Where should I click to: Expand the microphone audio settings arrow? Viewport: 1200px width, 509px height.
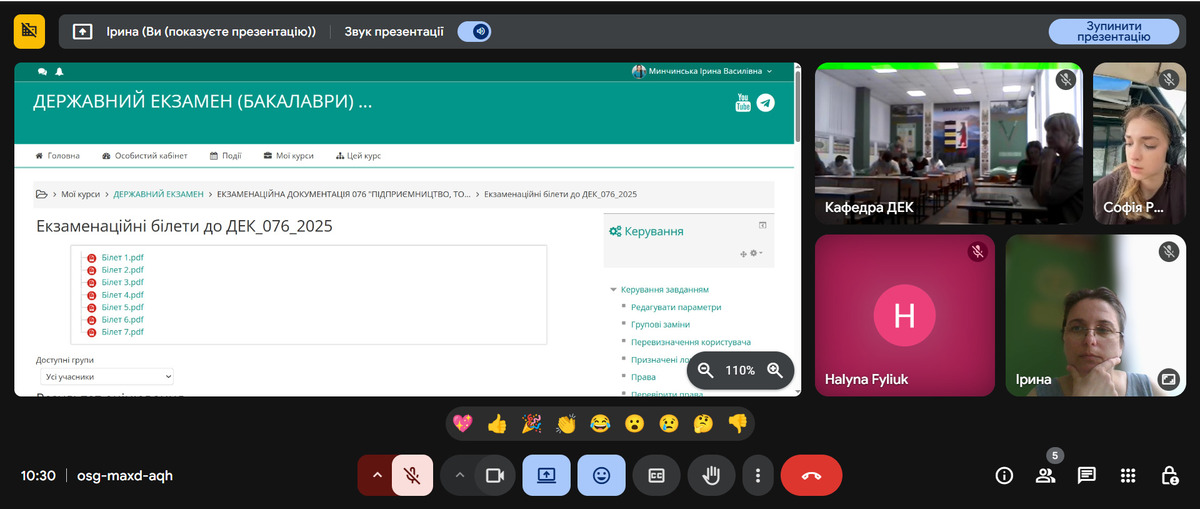(376, 476)
